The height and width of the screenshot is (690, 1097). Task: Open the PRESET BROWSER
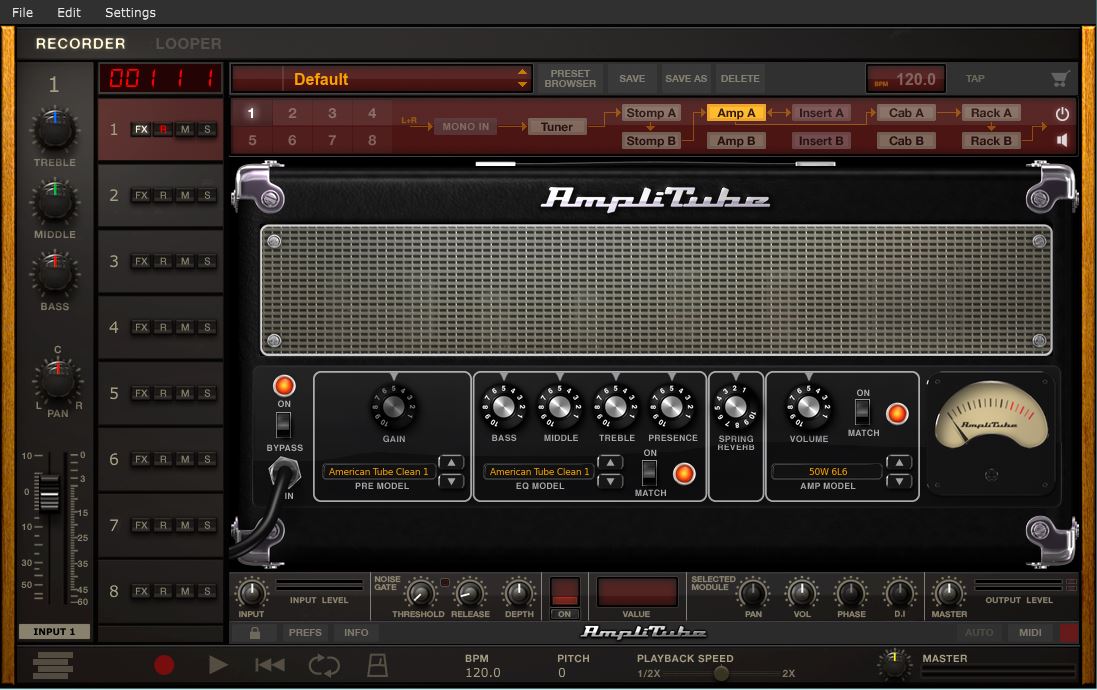point(570,78)
